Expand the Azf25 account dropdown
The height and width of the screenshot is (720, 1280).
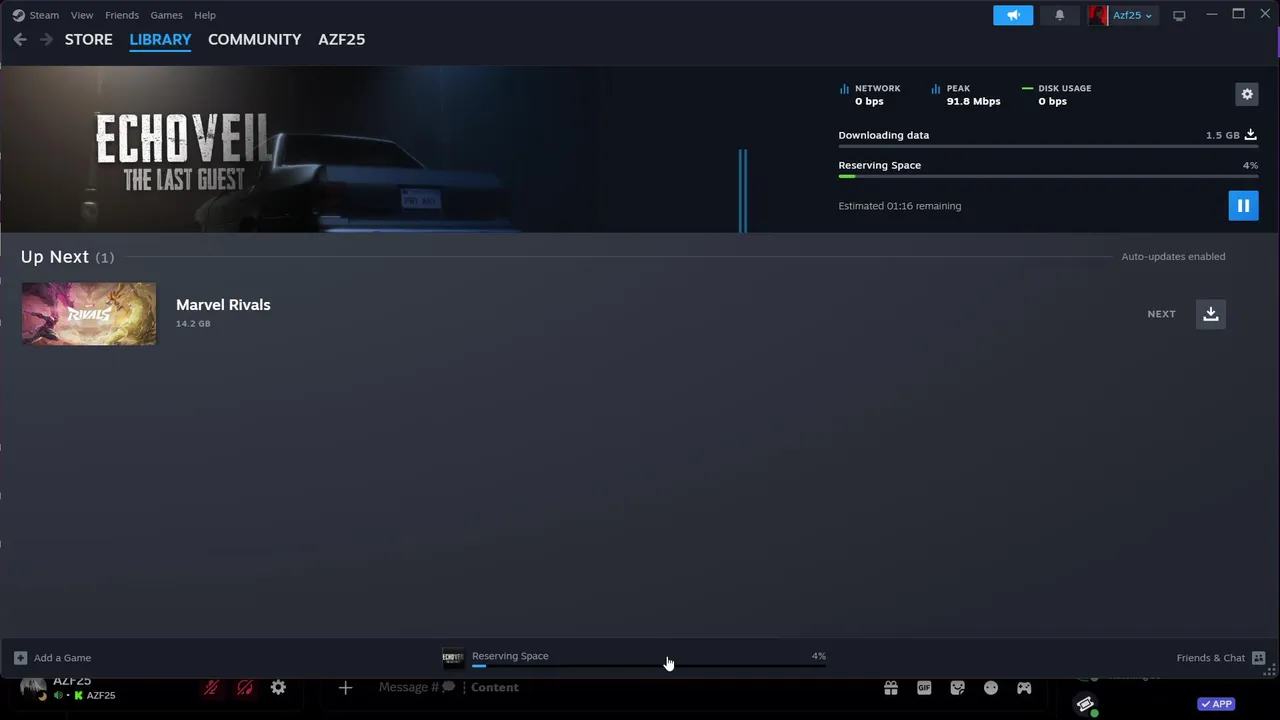coord(1132,15)
